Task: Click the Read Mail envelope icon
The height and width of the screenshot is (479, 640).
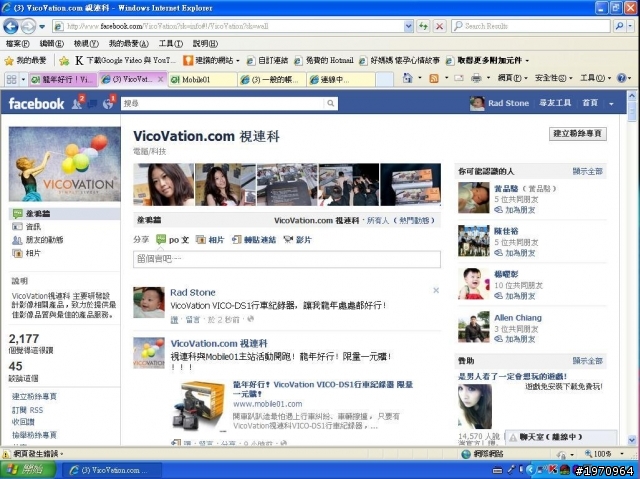Action: pyautogui.click(x=459, y=78)
